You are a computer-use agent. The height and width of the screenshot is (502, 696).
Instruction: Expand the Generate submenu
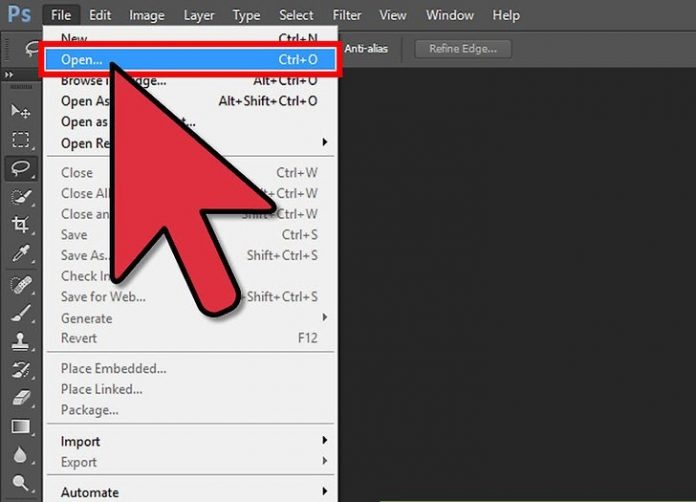[87, 318]
